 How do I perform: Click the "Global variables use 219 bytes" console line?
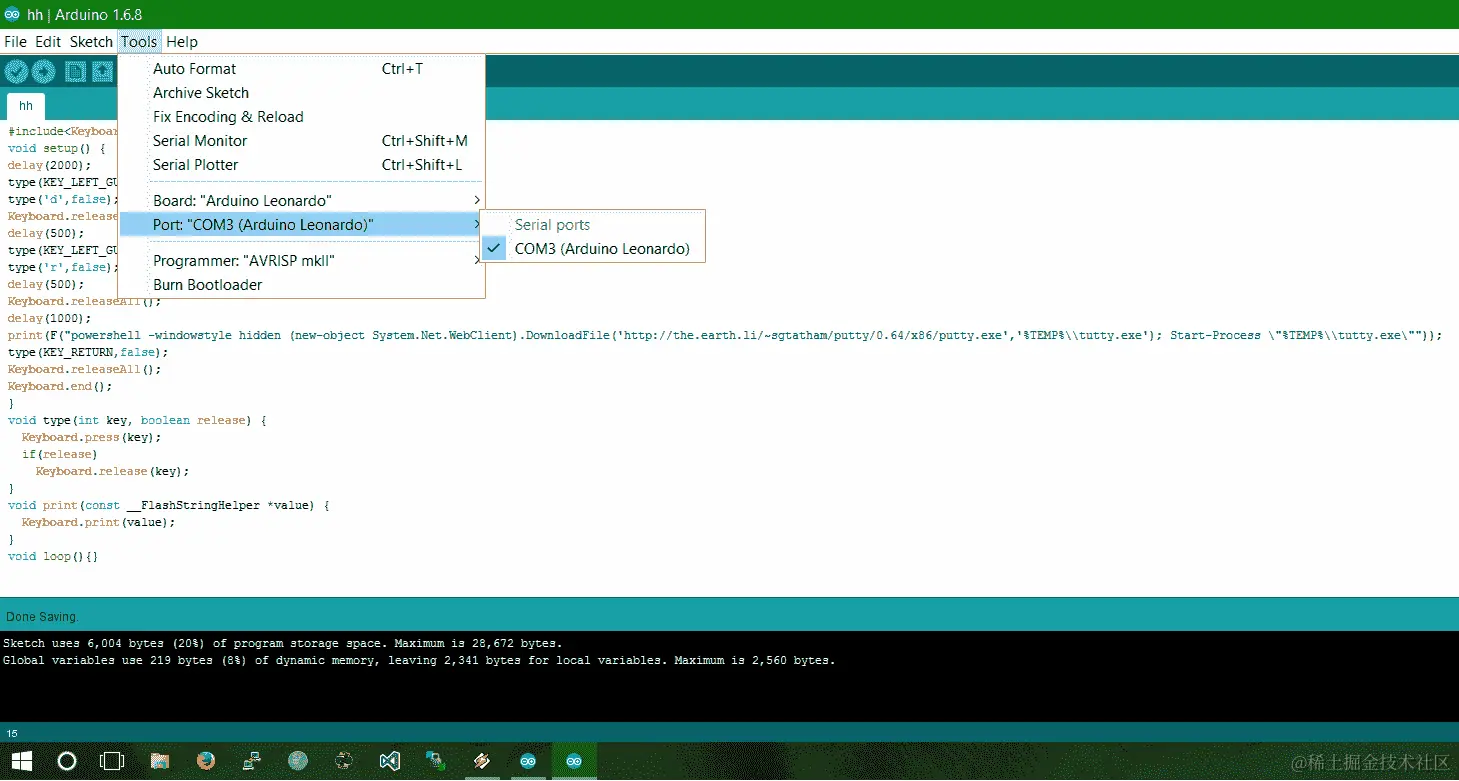(419, 660)
